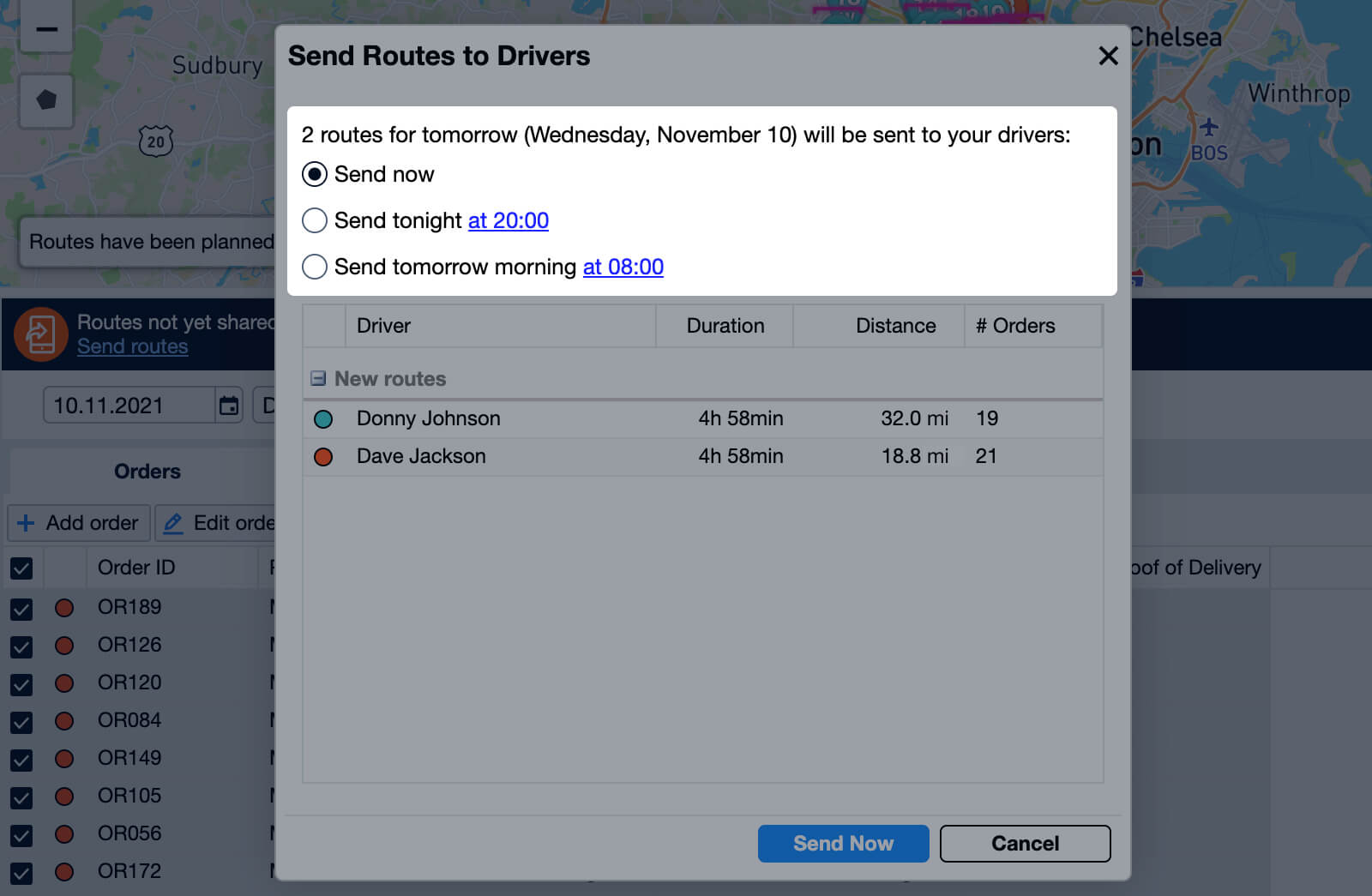The height and width of the screenshot is (896, 1372).
Task: Uncheck the checkbox for order OR126
Action: pyautogui.click(x=21, y=645)
